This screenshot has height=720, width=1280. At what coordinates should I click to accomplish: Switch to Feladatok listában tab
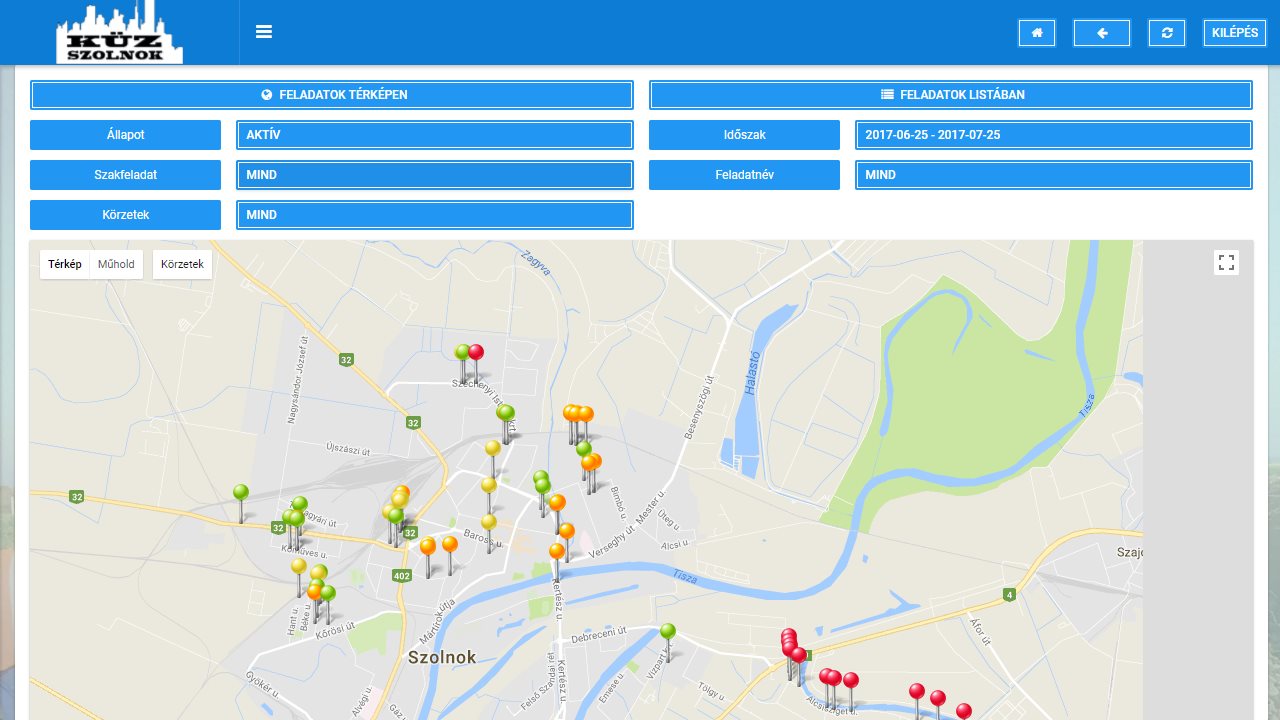[951, 95]
